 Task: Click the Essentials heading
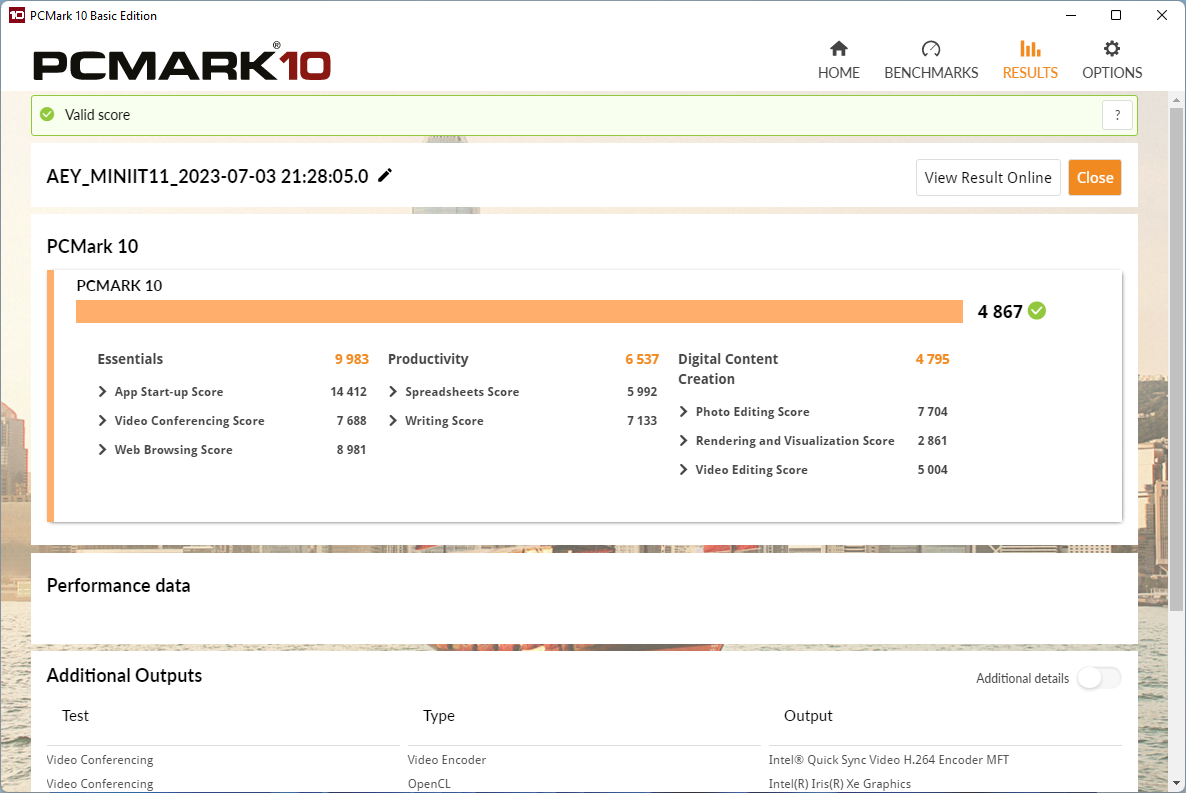[x=130, y=359]
